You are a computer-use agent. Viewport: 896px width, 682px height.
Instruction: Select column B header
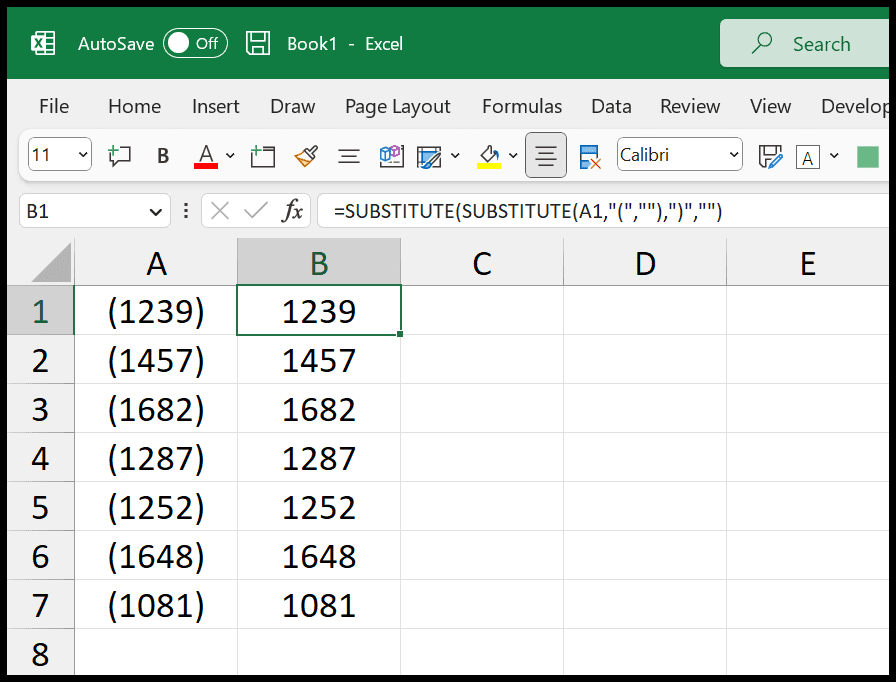pyautogui.click(x=319, y=262)
